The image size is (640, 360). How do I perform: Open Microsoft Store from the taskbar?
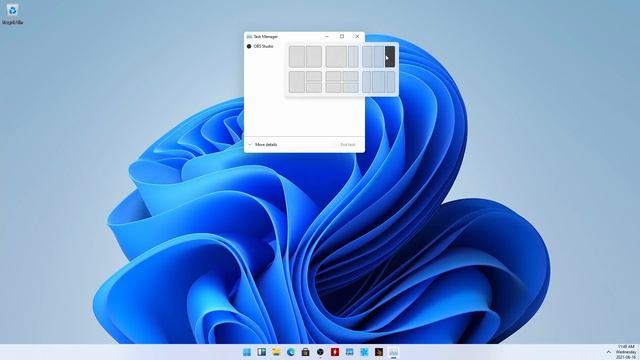click(305, 352)
